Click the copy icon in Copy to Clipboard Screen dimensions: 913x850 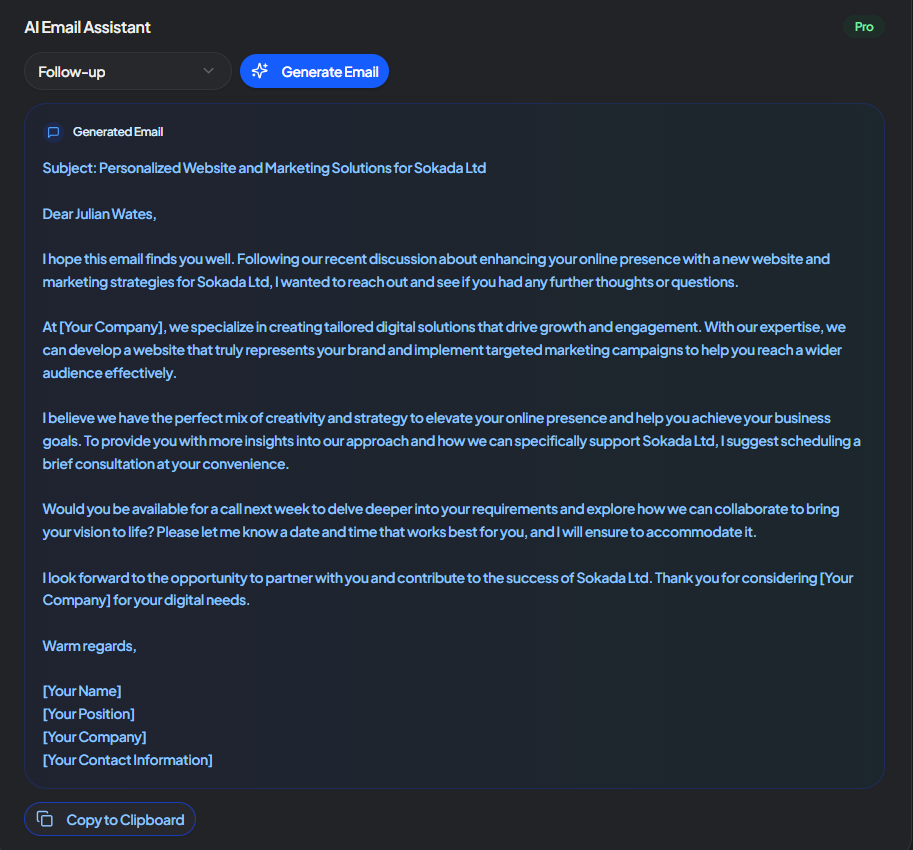point(45,819)
